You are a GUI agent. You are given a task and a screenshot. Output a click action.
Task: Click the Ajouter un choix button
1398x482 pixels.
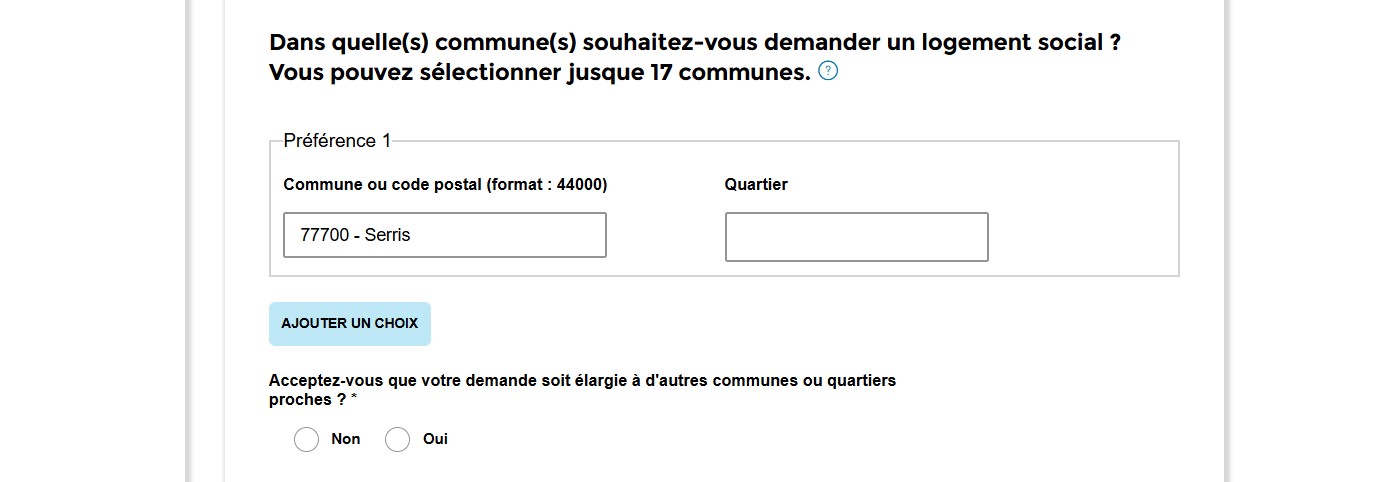[x=350, y=324]
